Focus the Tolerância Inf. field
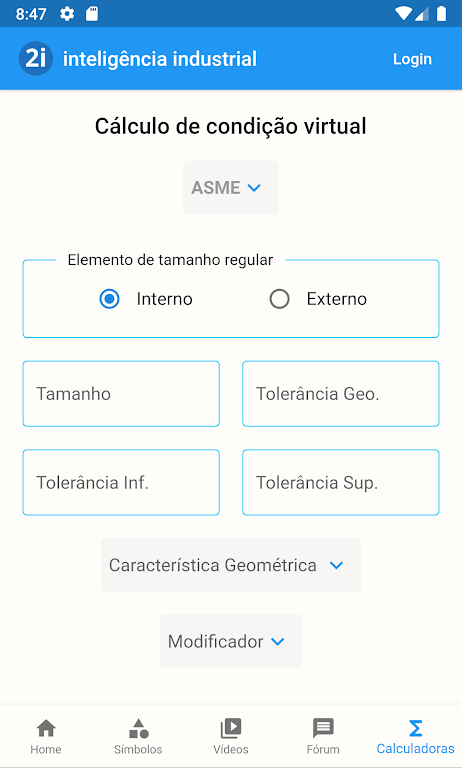The width and height of the screenshot is (462, 768). click(x=121, y=482)
